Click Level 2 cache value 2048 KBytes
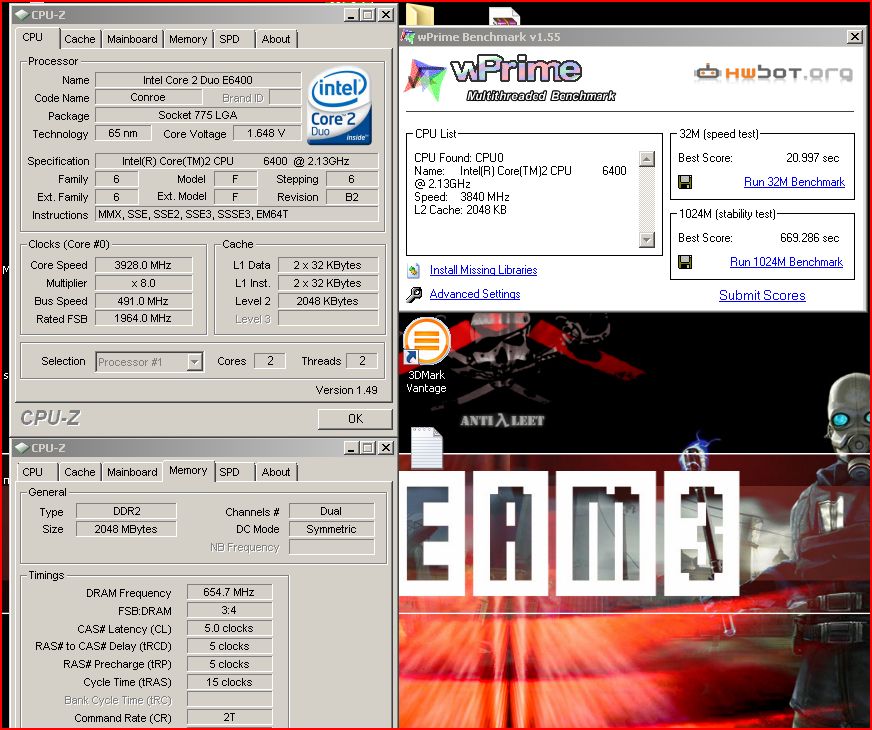Viewport: 872px width, 730px height. pyautogui.click(x=328, y=301)
